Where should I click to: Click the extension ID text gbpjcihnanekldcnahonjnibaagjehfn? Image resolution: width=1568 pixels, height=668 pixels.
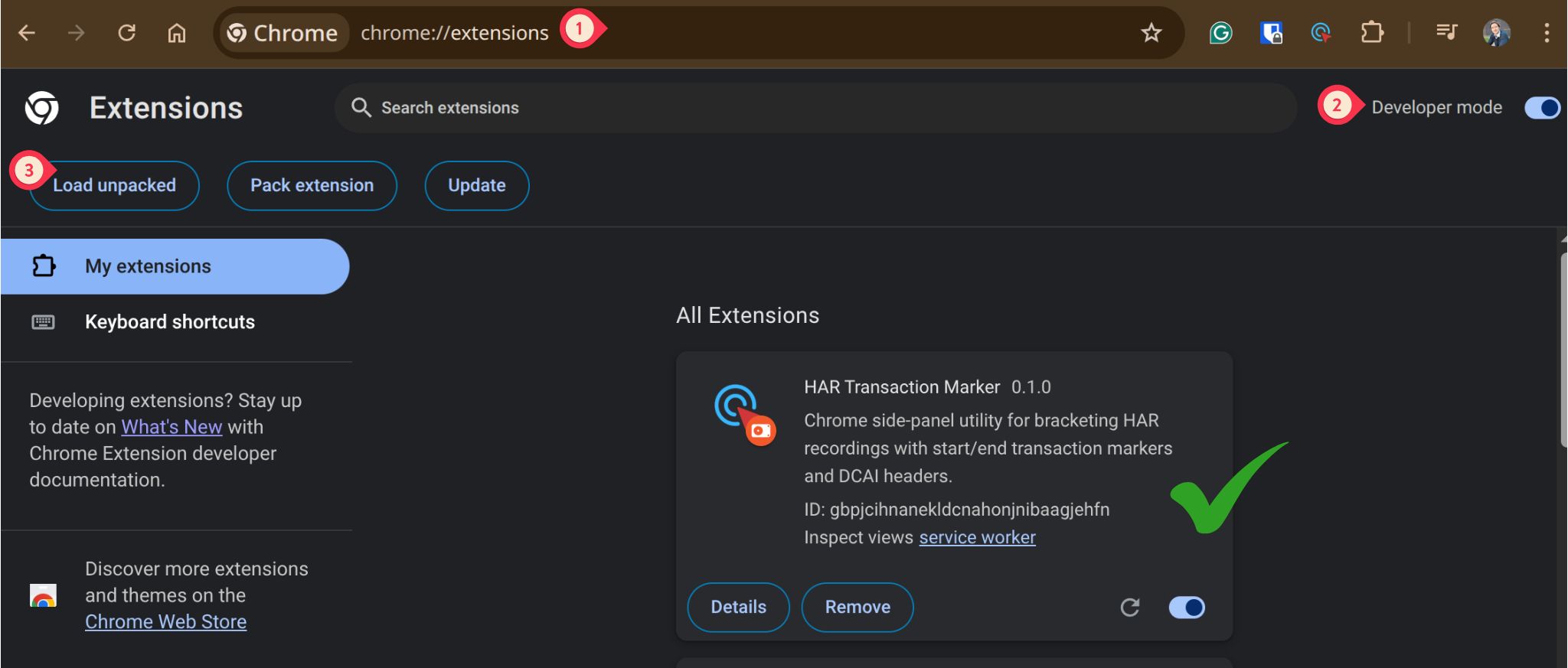coord(969,510)
